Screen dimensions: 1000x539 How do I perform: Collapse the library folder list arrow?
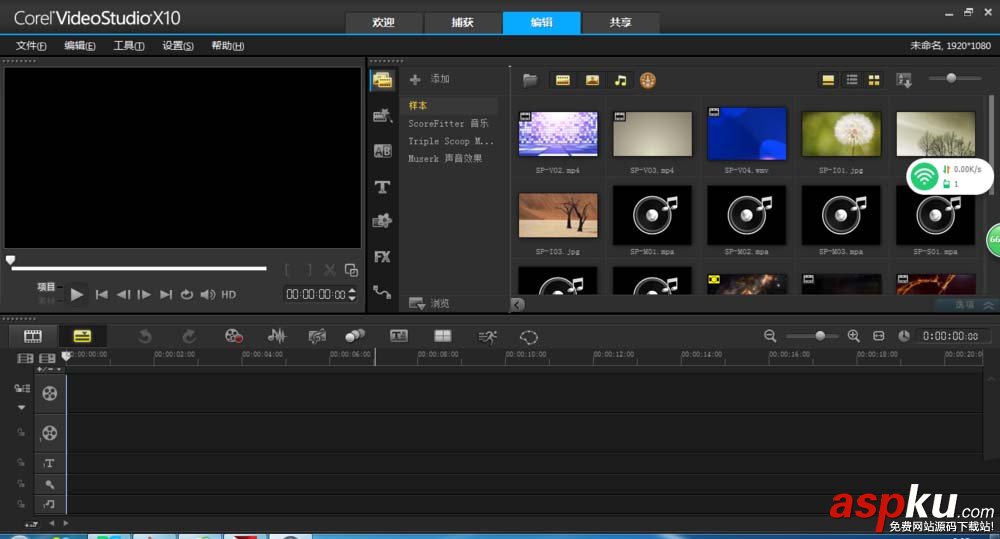(x=518, y=304)
